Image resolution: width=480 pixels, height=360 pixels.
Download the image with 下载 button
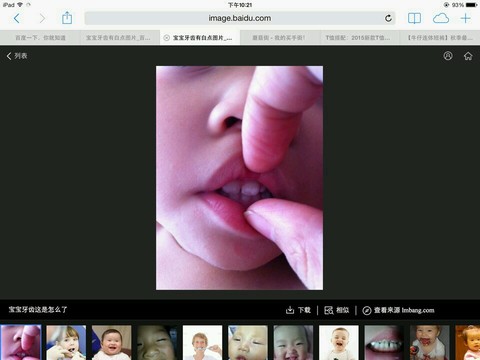pos(298,310)
